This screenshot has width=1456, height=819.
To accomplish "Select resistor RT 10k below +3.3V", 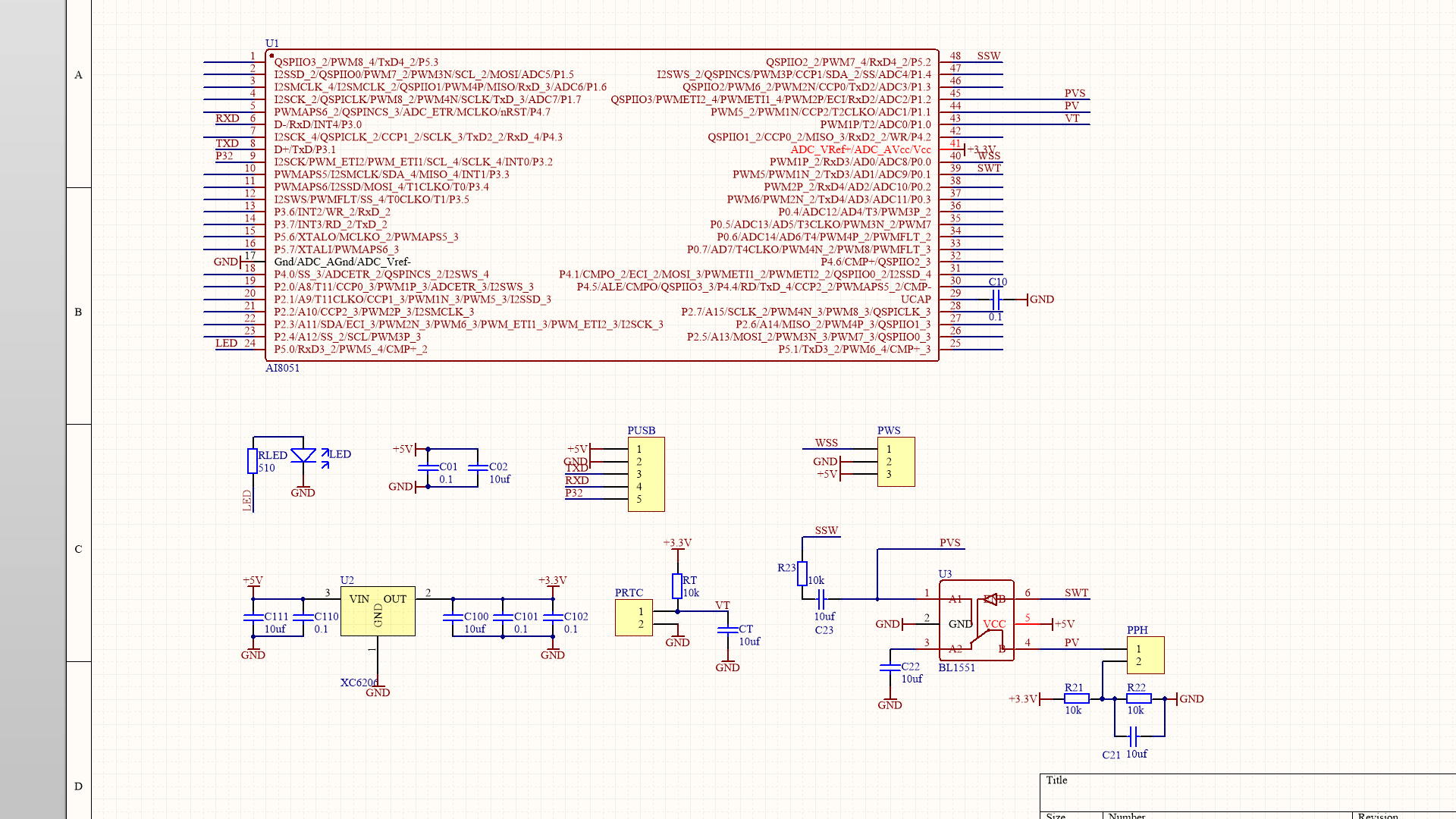I will (677, 585).
